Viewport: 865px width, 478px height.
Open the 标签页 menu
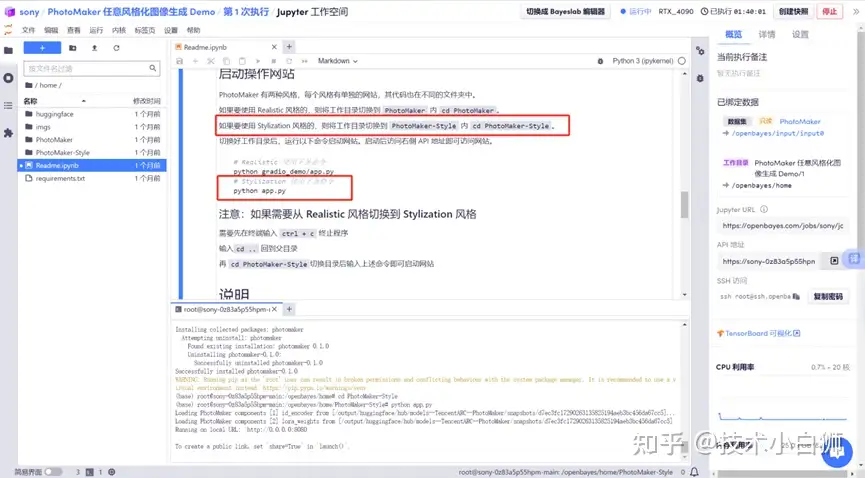[x=145, y=30]
